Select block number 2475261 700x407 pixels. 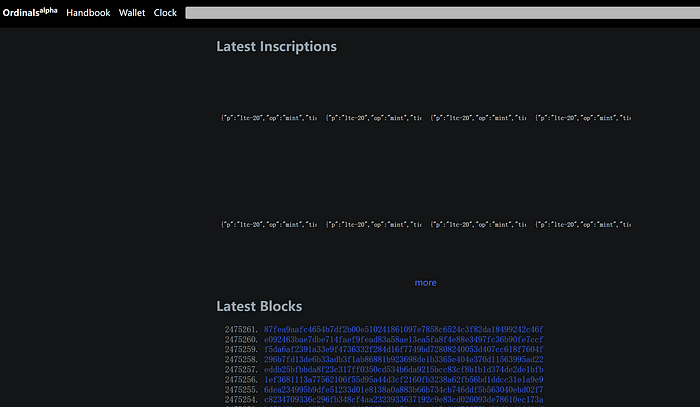241,329
